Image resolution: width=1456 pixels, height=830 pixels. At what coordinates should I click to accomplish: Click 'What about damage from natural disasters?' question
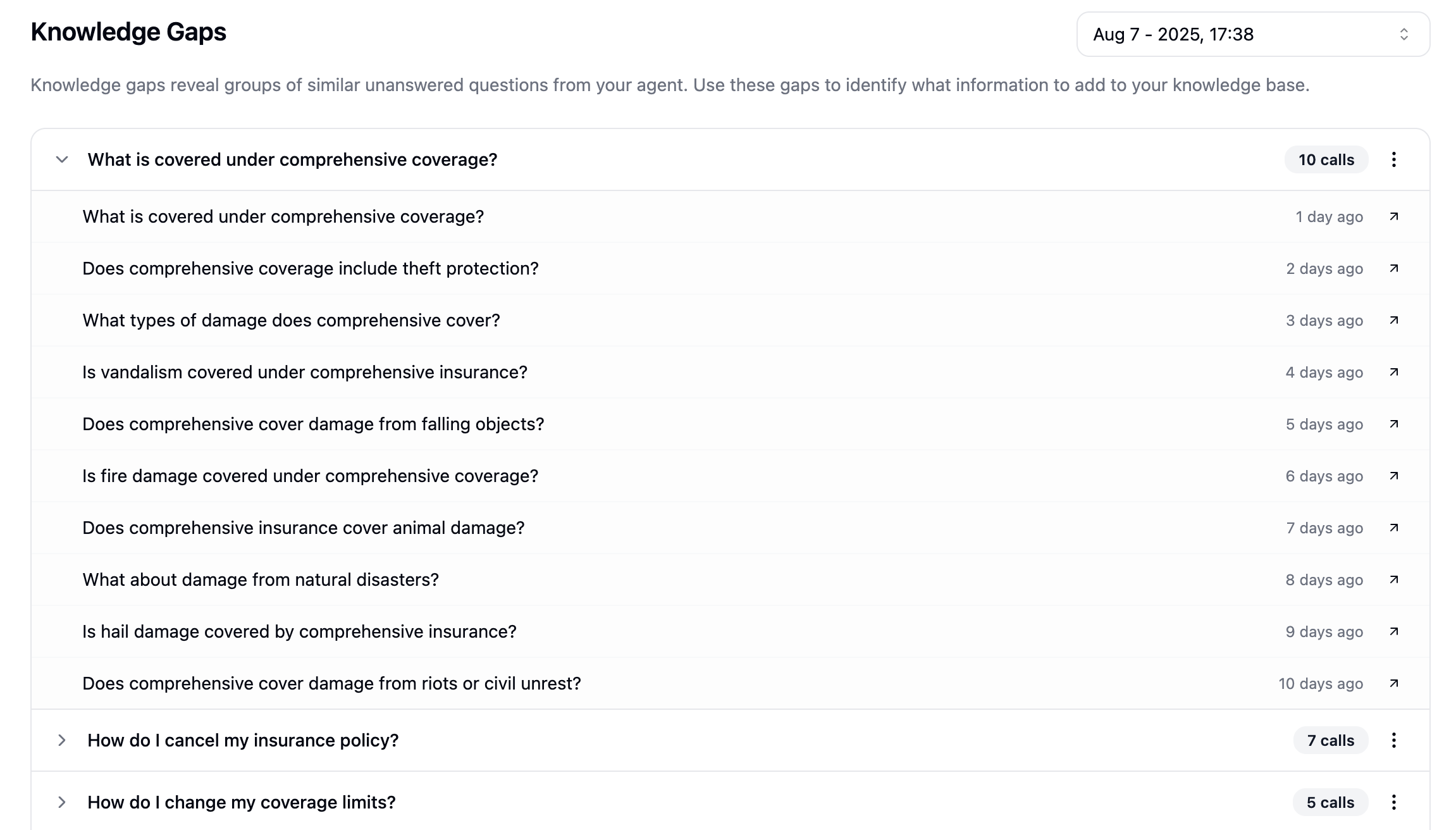pos(261,580)
